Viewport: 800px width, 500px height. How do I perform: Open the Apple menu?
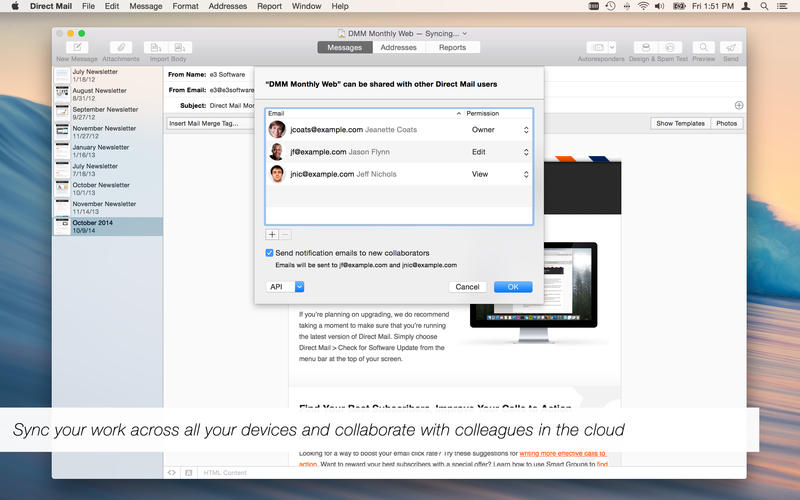pos(15,6)
